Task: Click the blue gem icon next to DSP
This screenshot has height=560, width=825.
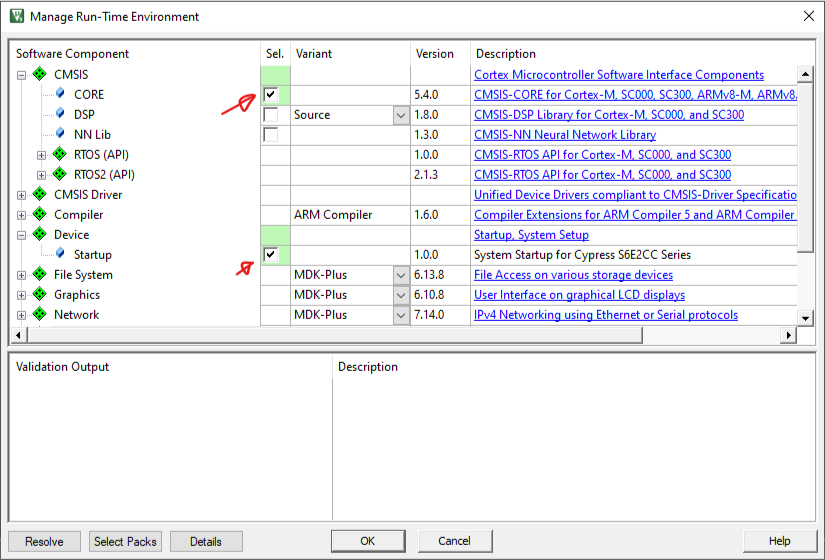Action: 60,115
